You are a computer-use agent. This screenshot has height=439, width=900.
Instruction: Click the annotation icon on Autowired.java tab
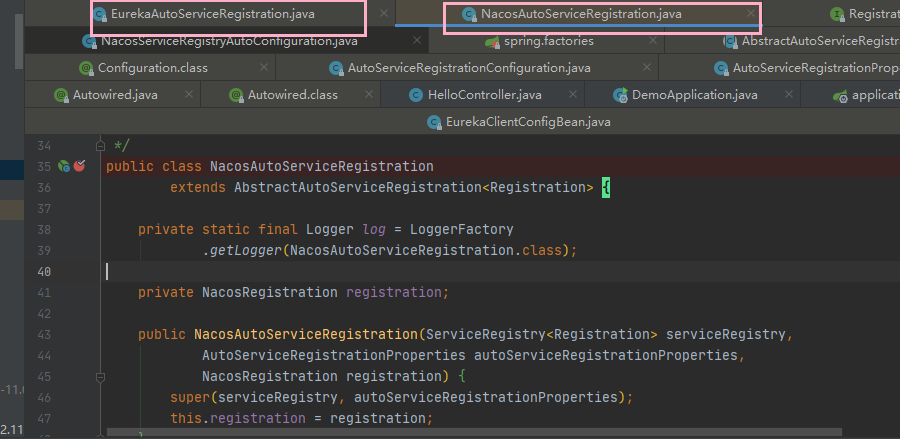(x=61, y=95)
